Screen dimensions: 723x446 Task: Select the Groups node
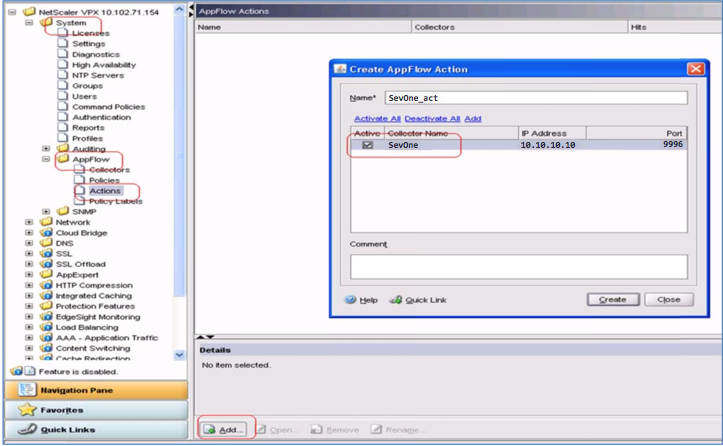(x=87, y=86)
